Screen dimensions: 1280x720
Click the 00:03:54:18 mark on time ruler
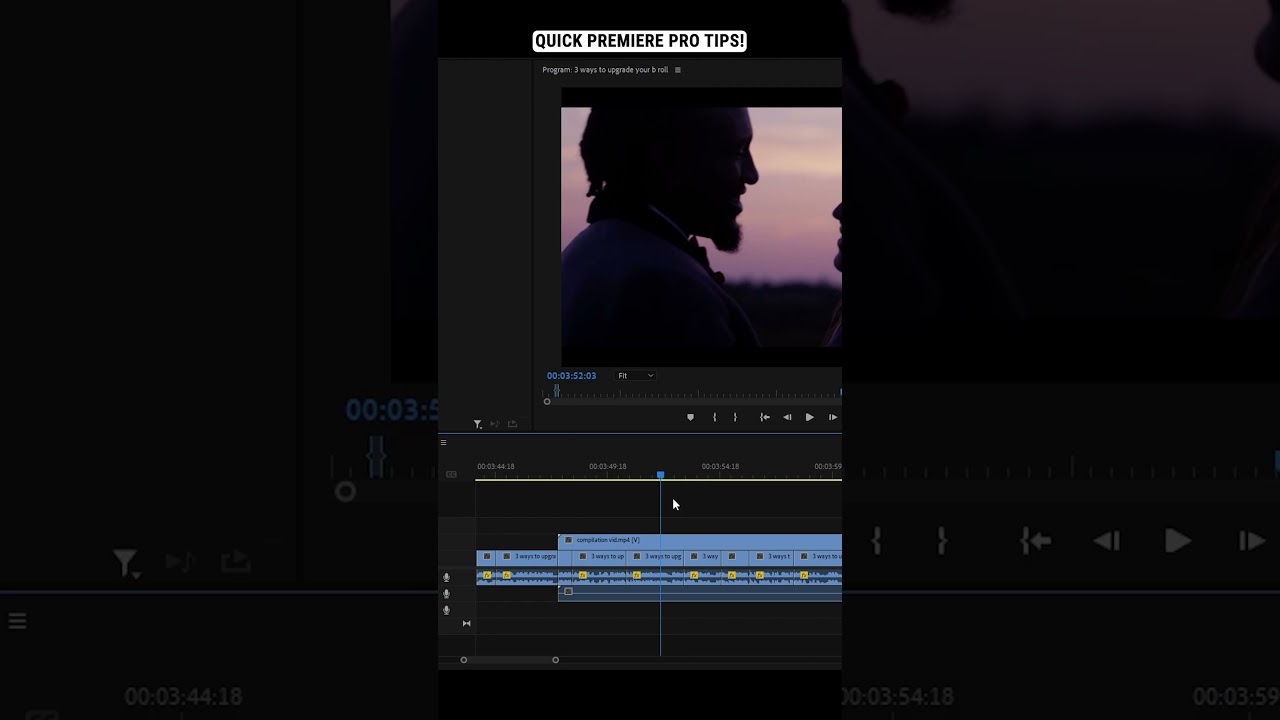click(720, 466)
